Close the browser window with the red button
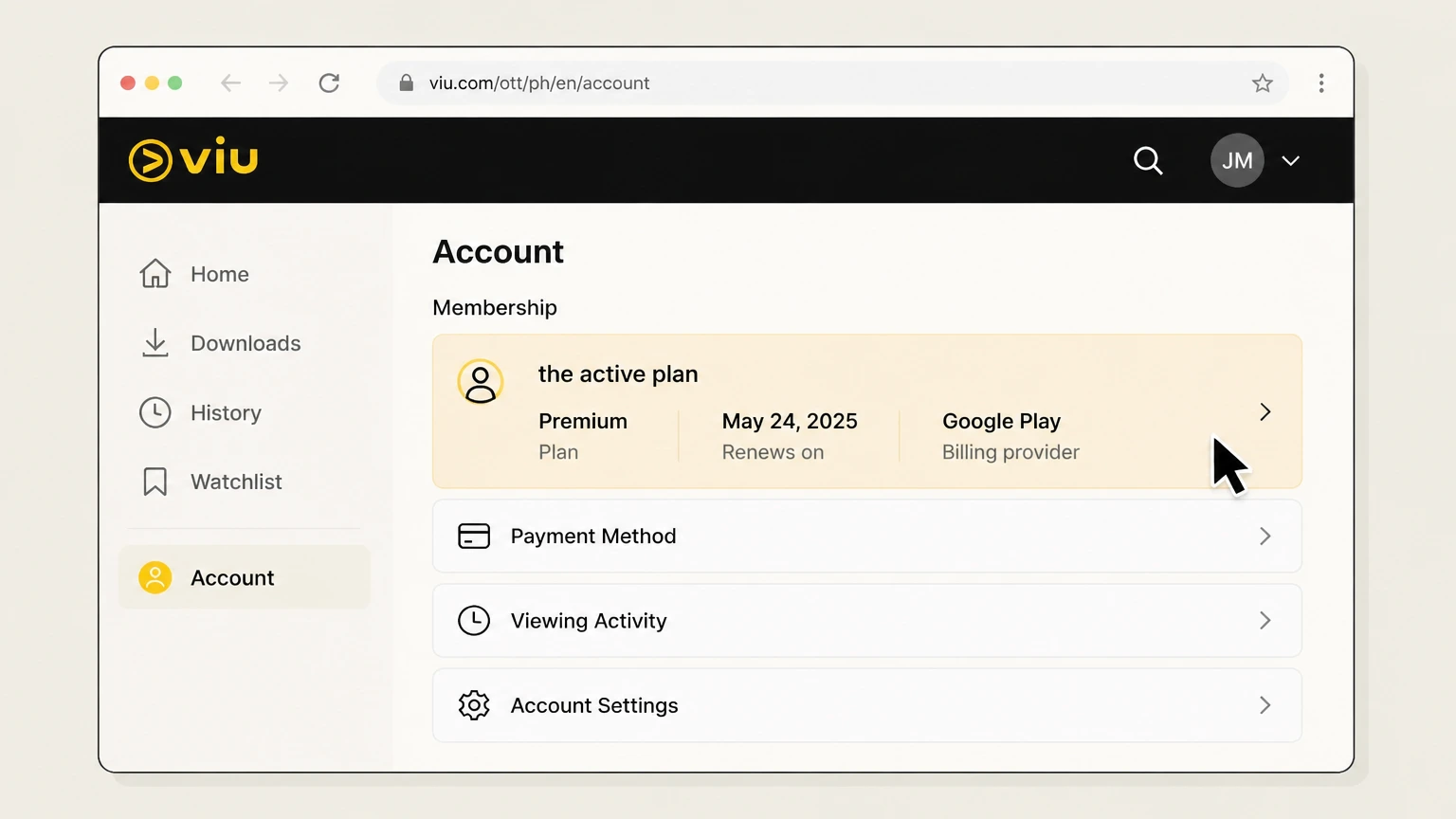This screenshot has width=1456, height=819. click(128, 83)
